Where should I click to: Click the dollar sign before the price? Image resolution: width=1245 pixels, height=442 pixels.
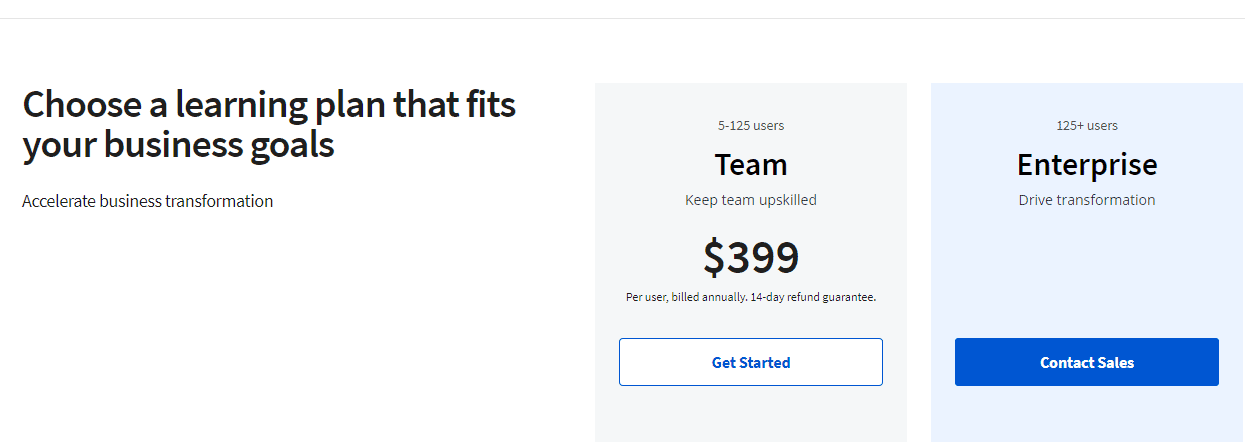(x=713, y=258)
